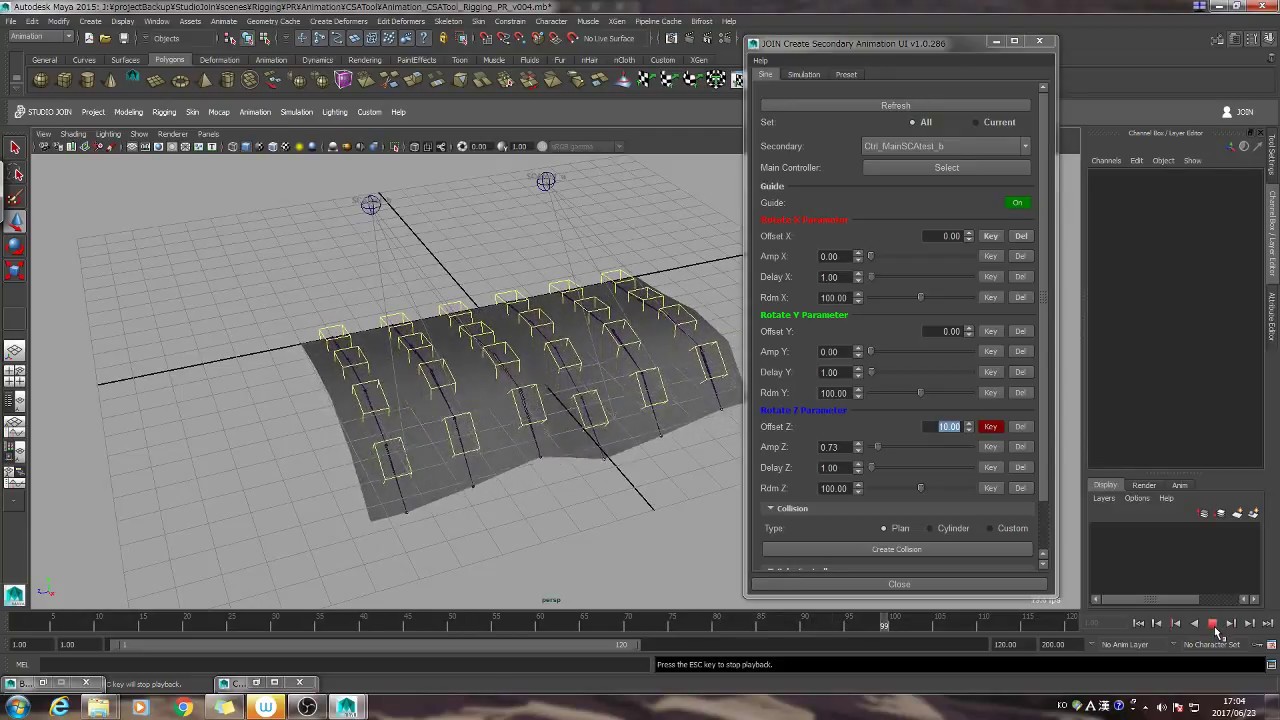
Task: Click the blue sphere tool in toolbox
Action: point(15,246)
